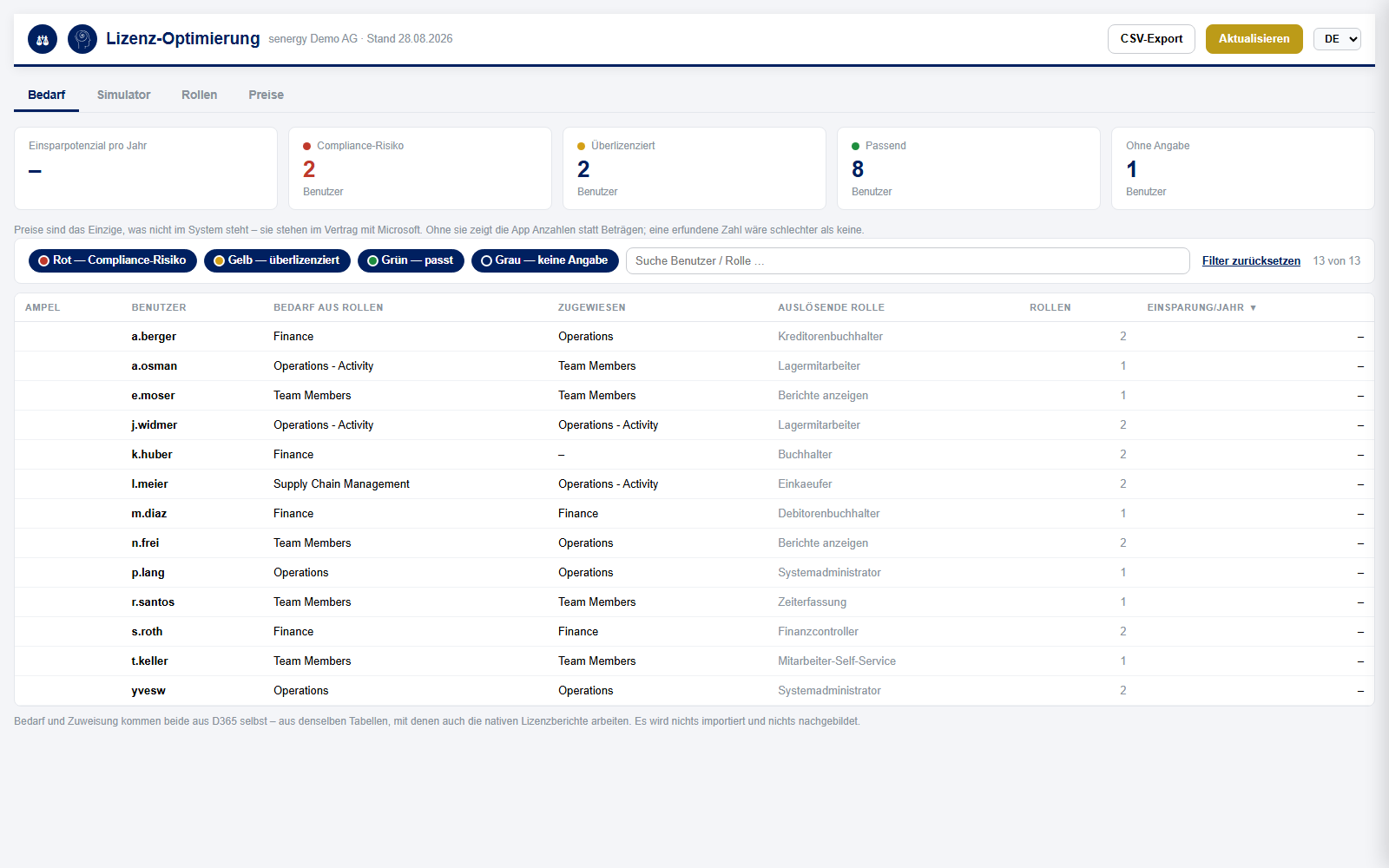Click the Rollen column header
1389x868 pixels.
(x=1050, y=307)
